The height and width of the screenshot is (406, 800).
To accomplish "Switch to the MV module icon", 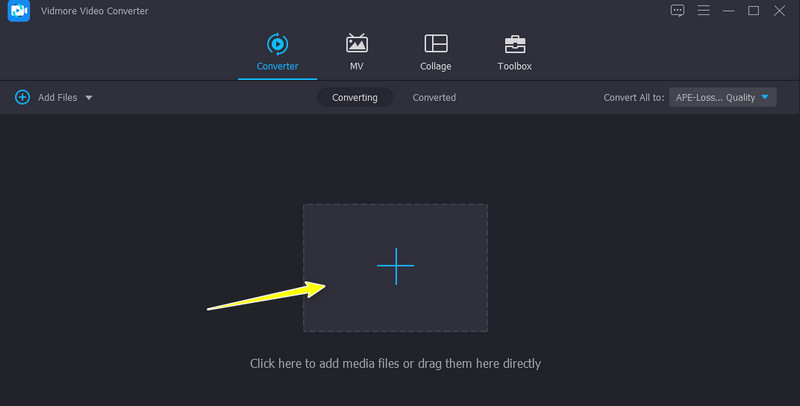I will [x=356, y=44].
